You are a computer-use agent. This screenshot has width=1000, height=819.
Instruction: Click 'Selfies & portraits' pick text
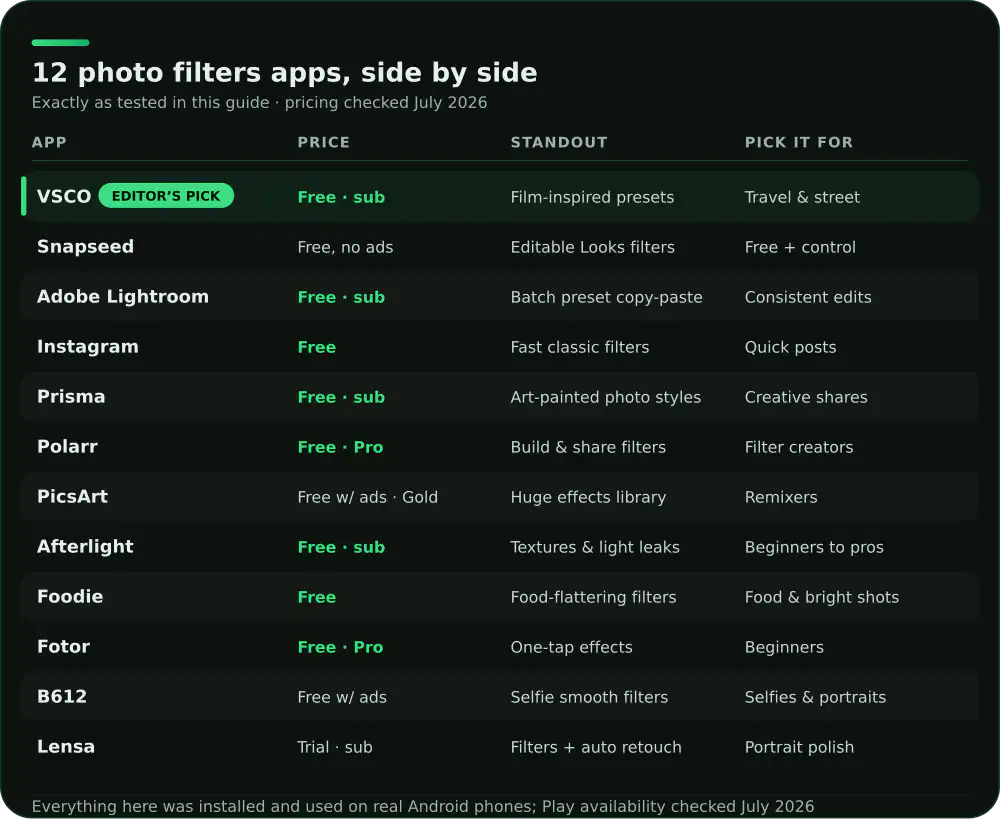tap(815, 697)
